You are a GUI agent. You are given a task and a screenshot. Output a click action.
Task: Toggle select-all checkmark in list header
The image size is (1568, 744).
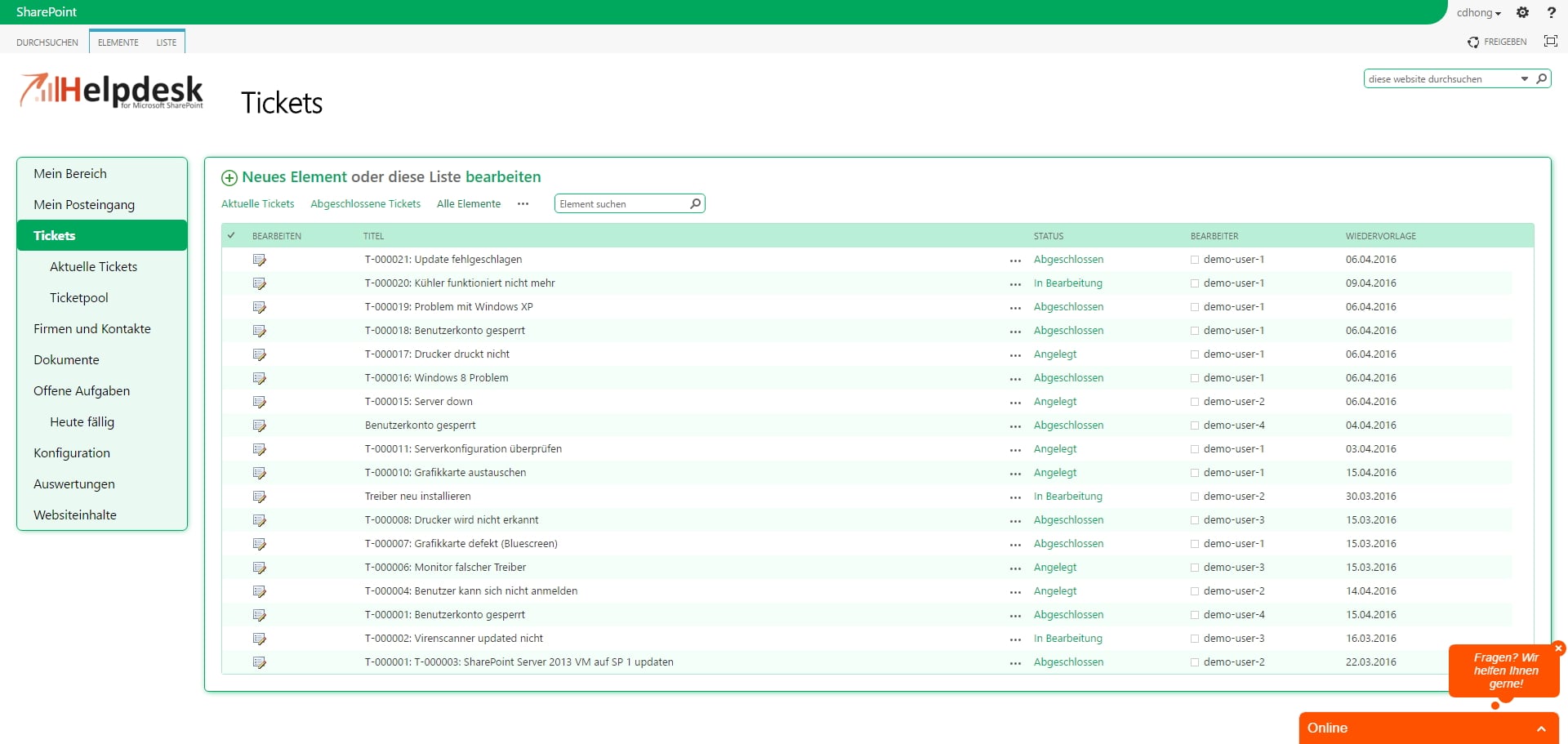tap(231, 235)
